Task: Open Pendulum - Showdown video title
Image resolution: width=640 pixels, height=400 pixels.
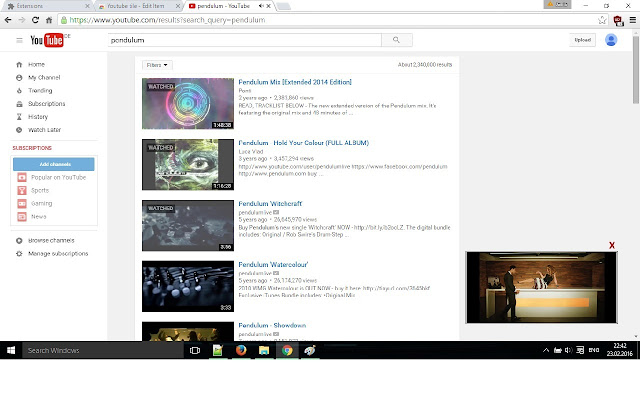Action: [272, 325]
